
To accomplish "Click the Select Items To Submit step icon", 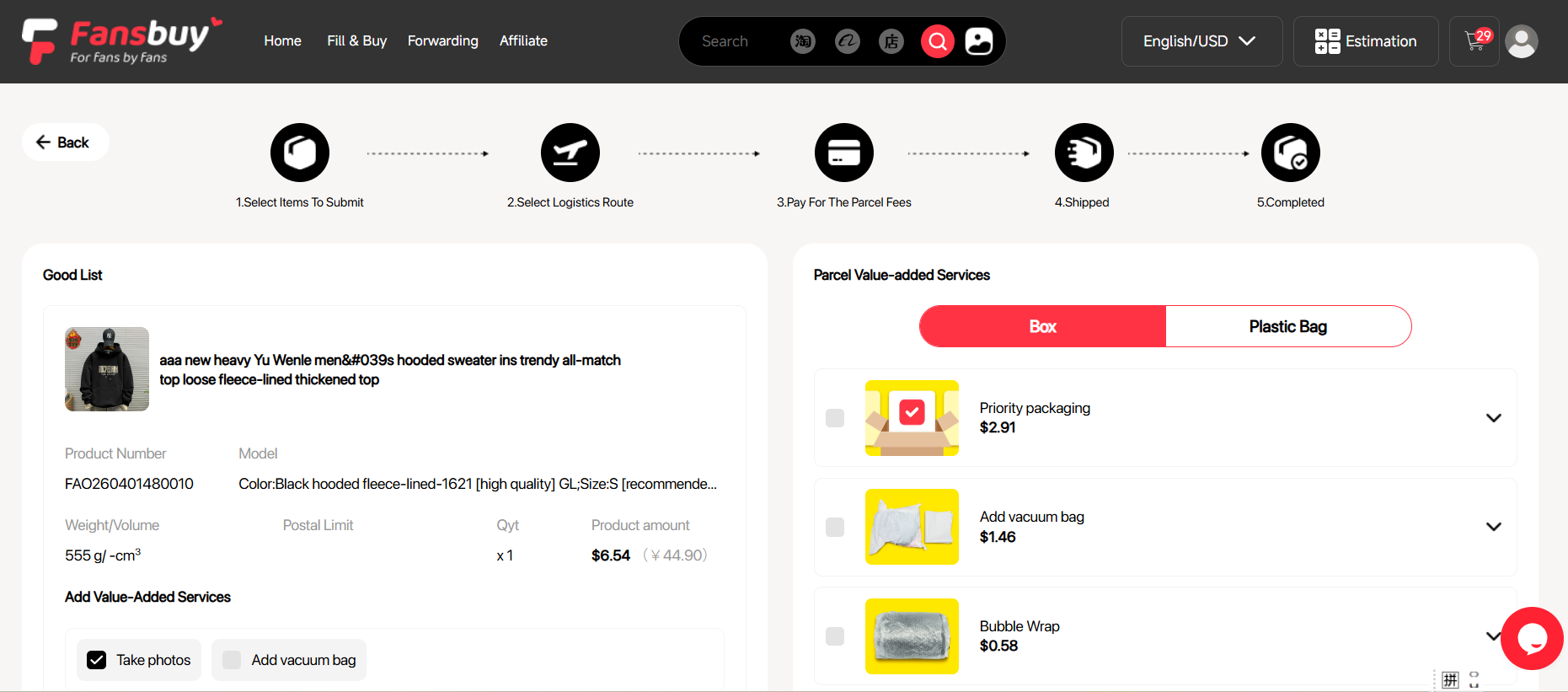I will (x=300, y=153).
